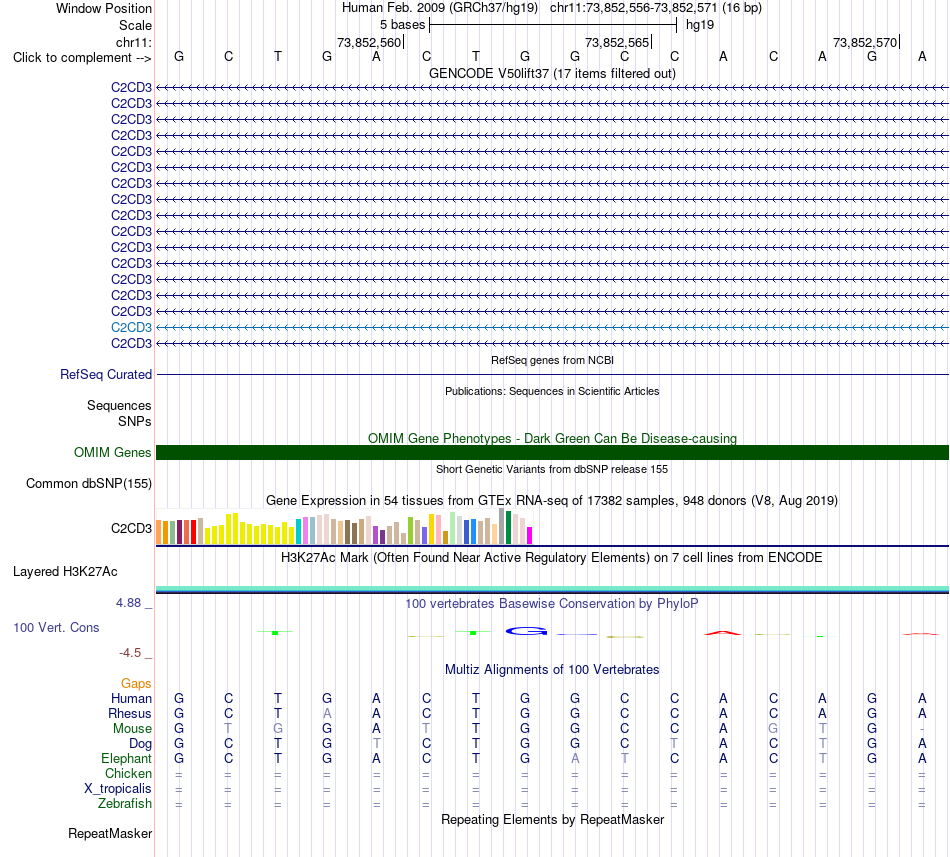Open the GENCODE V50lift37 track title
The image size is (950, 857).
click(552, 74)
